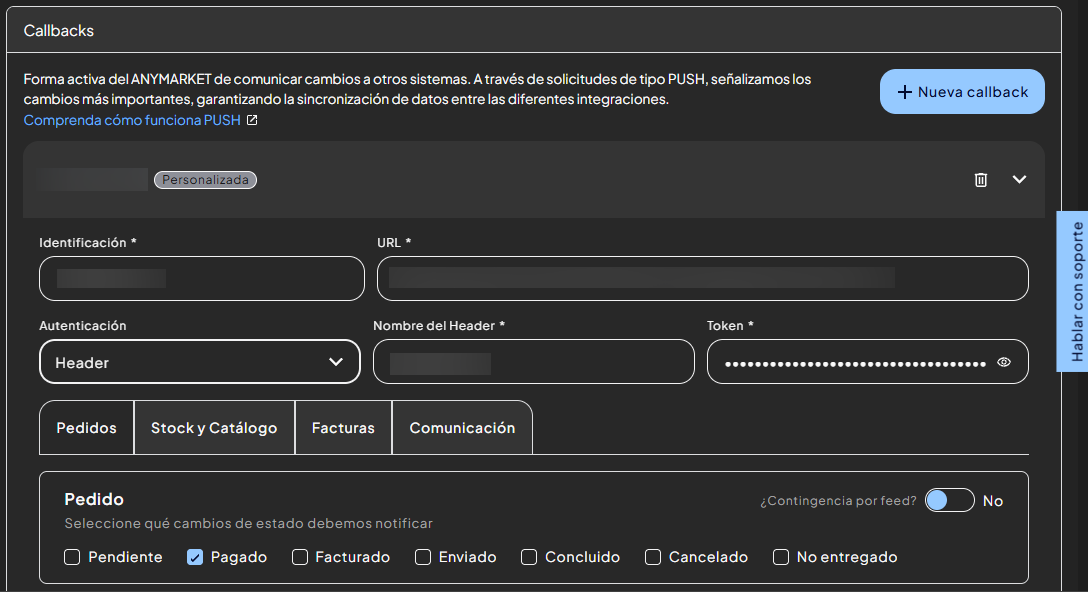Toggle Contingencia por feed switch

(x=949, y=500)
